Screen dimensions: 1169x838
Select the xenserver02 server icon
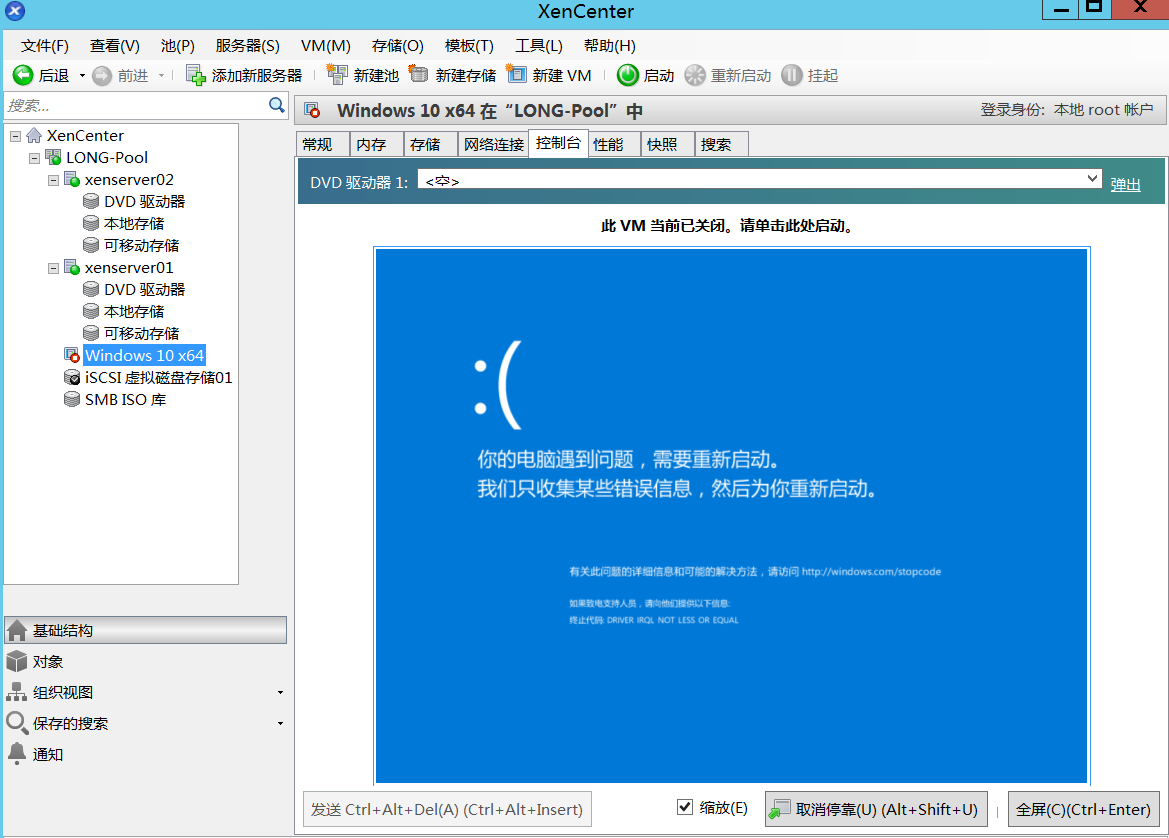(x=72, y=180)
